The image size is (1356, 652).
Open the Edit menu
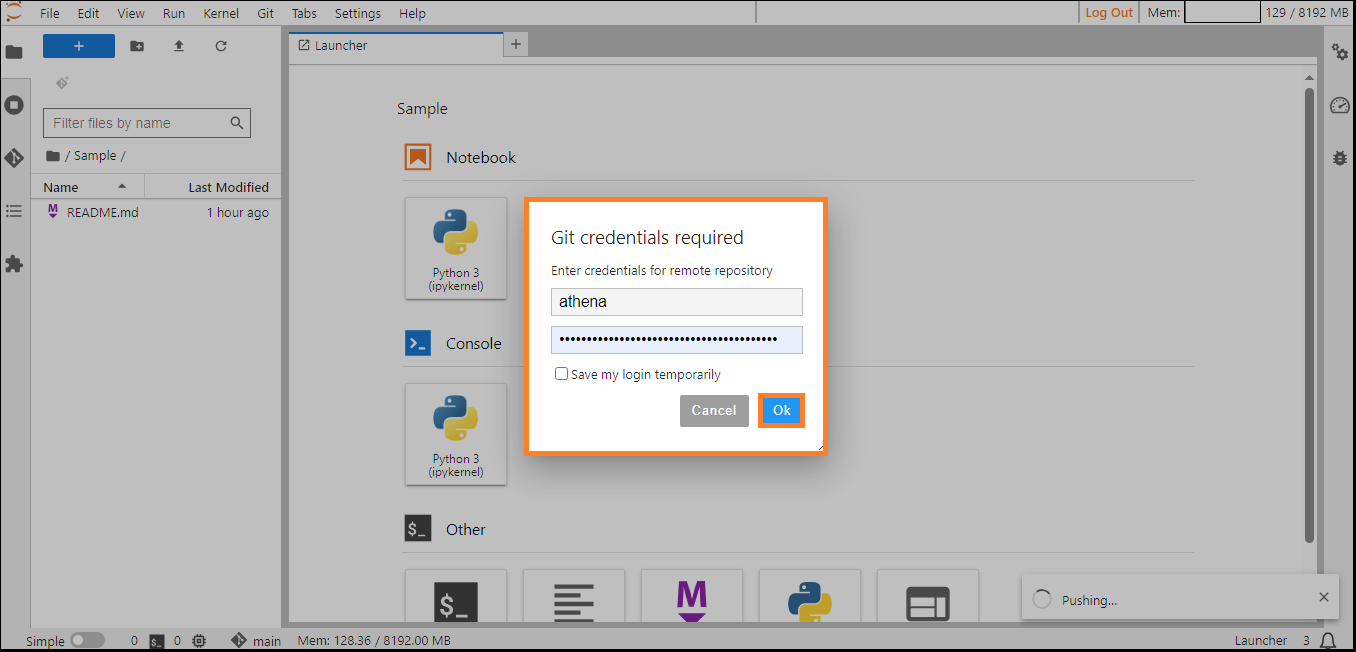(x=89, y=13)
